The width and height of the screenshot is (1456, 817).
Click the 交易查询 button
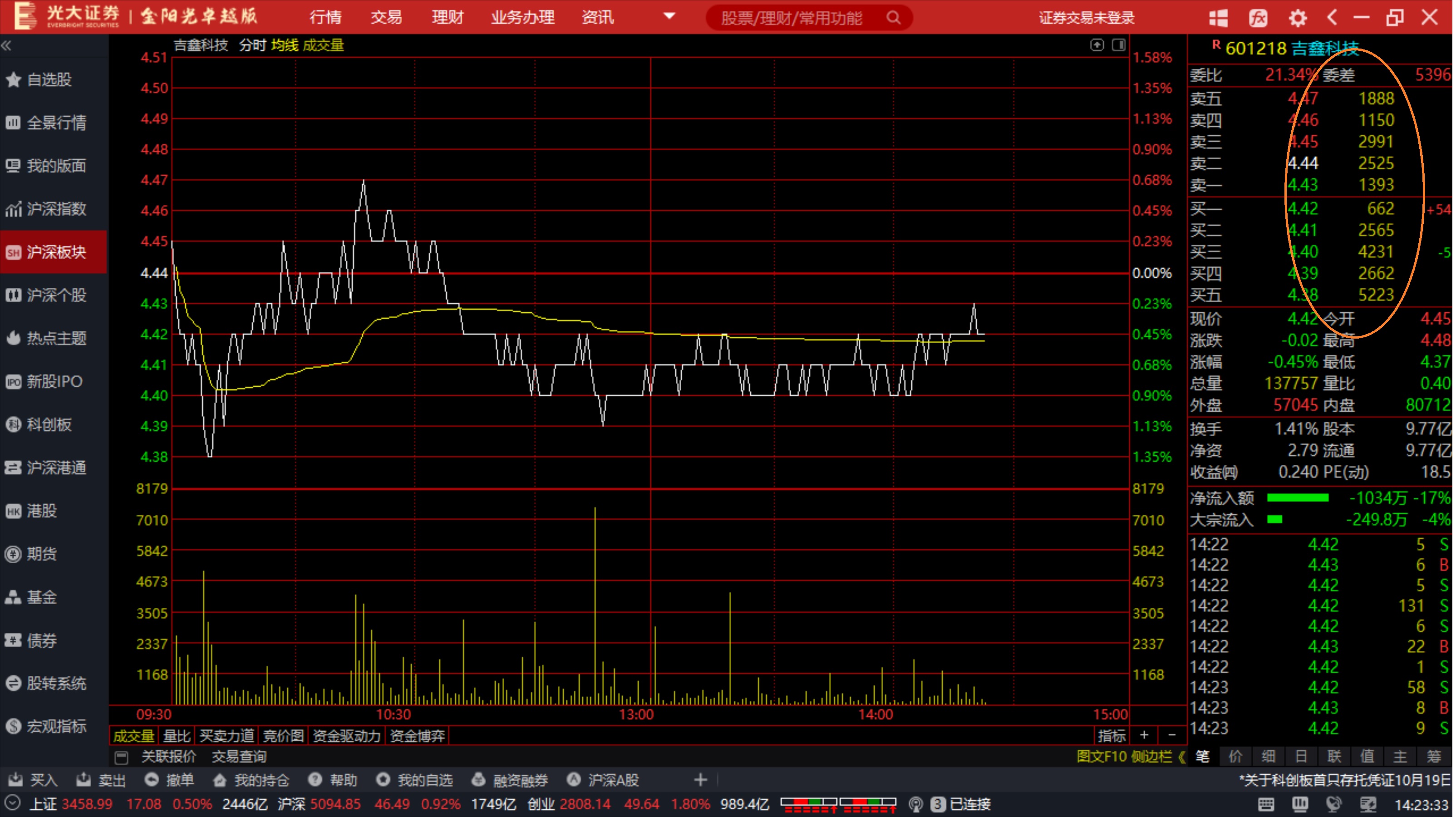[239, 757]
